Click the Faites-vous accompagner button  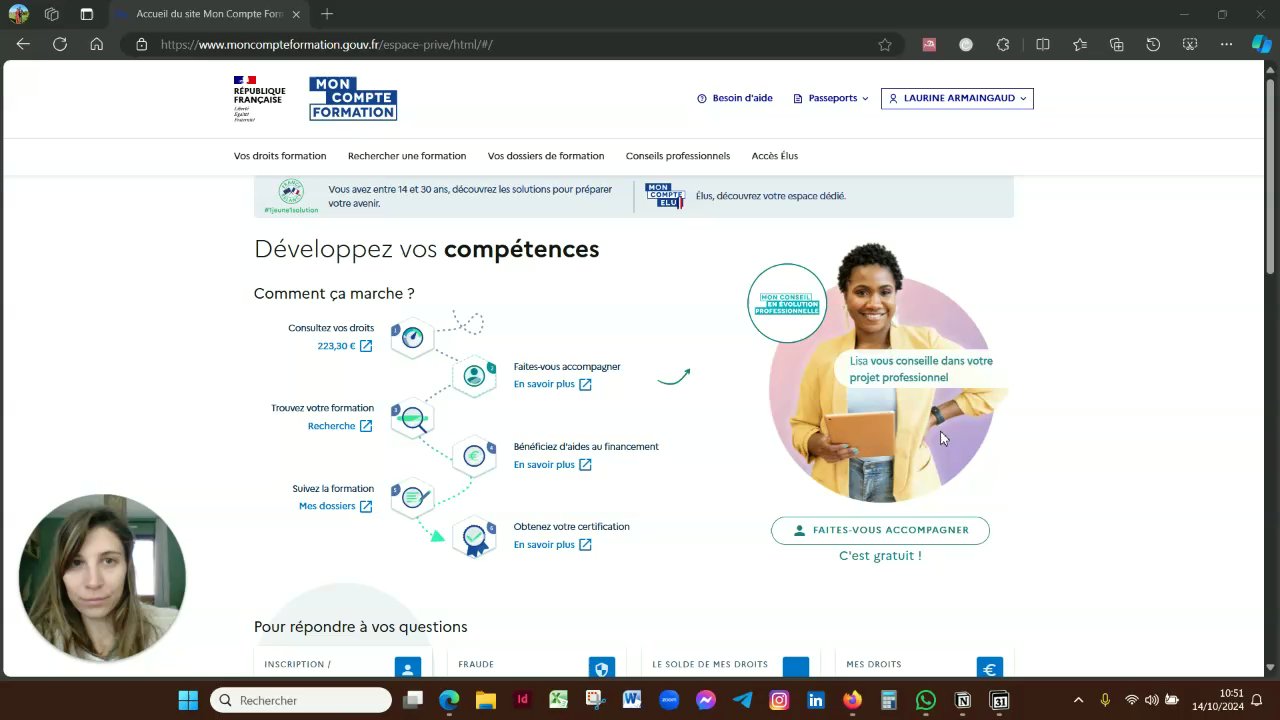coord(880,530)
